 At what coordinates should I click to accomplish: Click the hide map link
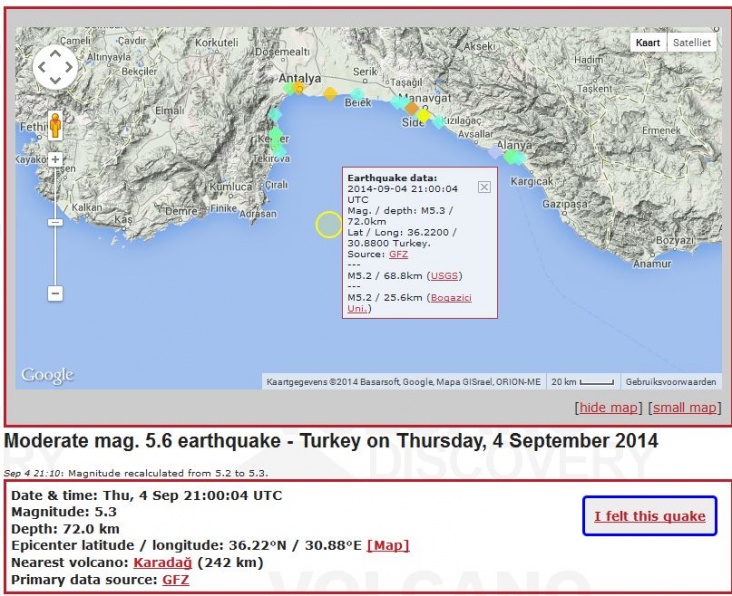coord(609,407)
